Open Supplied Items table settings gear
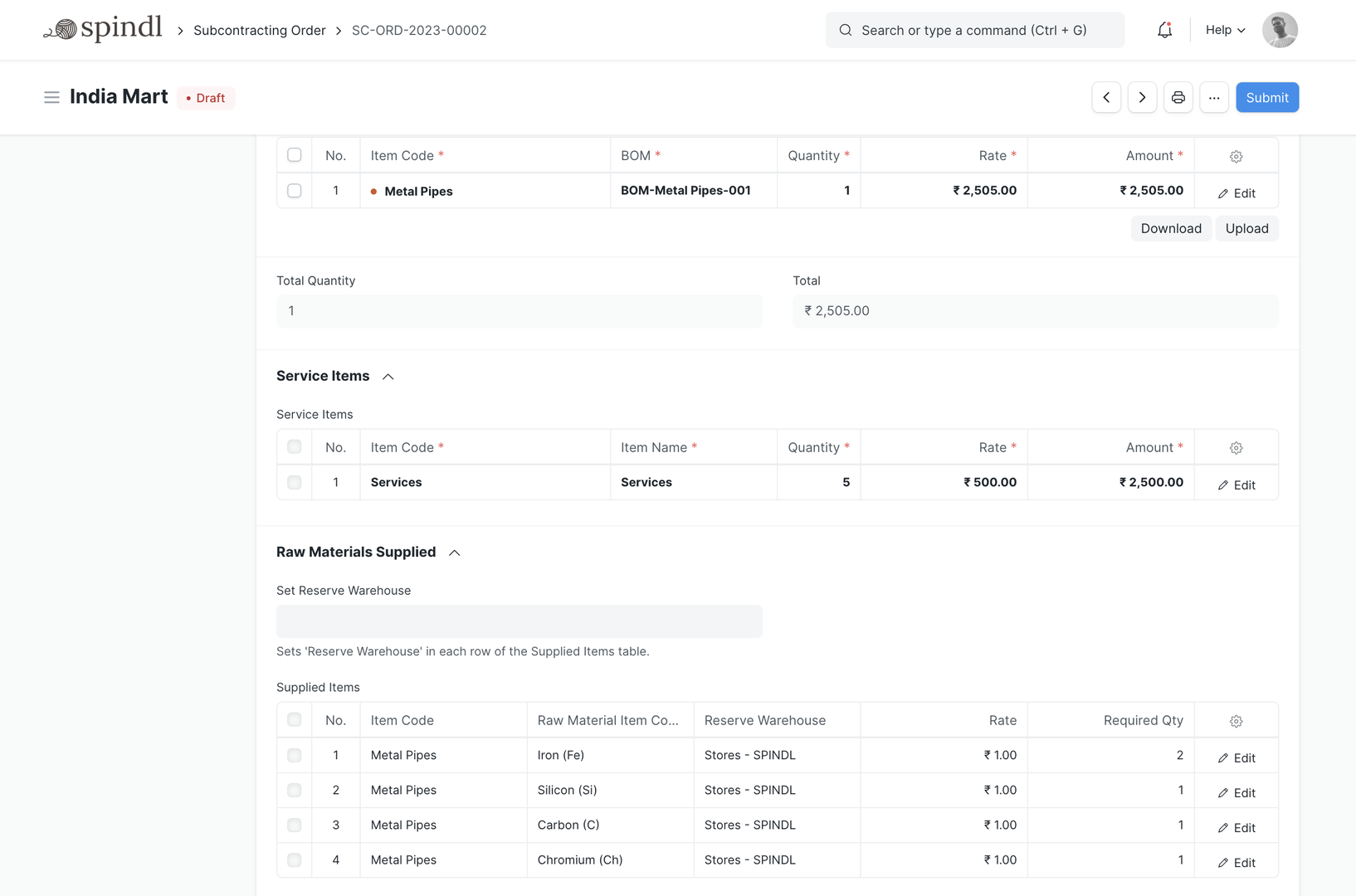Viewport: 1356px width, 896px height. click(x=1236, y=721)
